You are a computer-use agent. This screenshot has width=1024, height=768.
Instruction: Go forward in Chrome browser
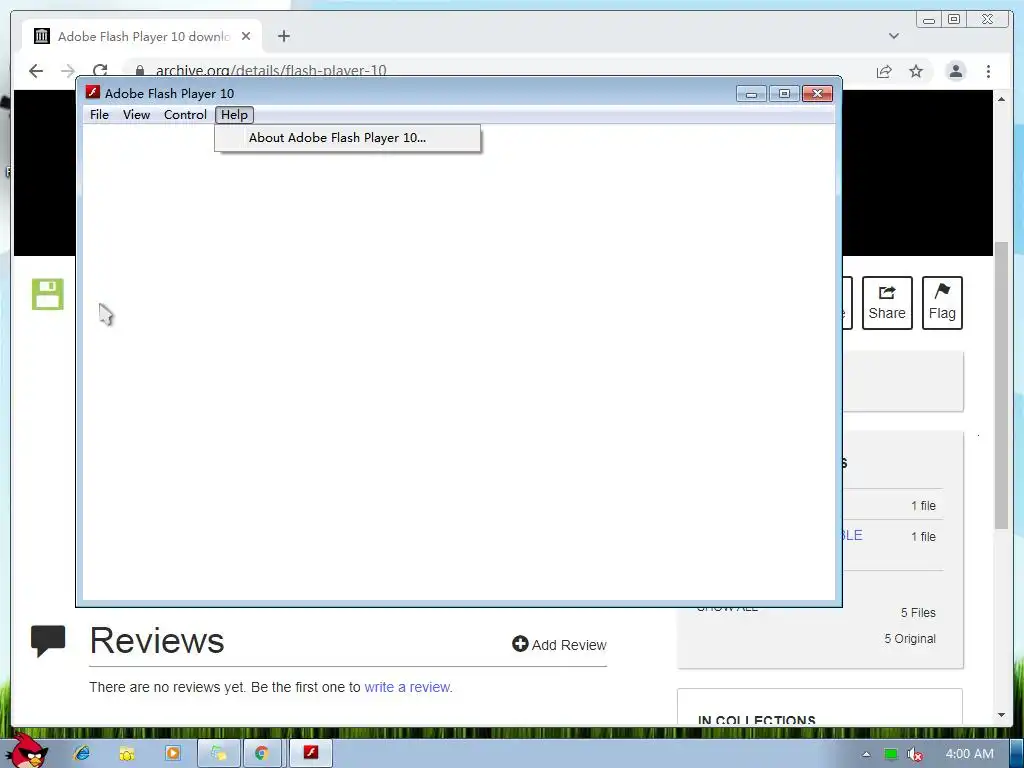[68, 71]
